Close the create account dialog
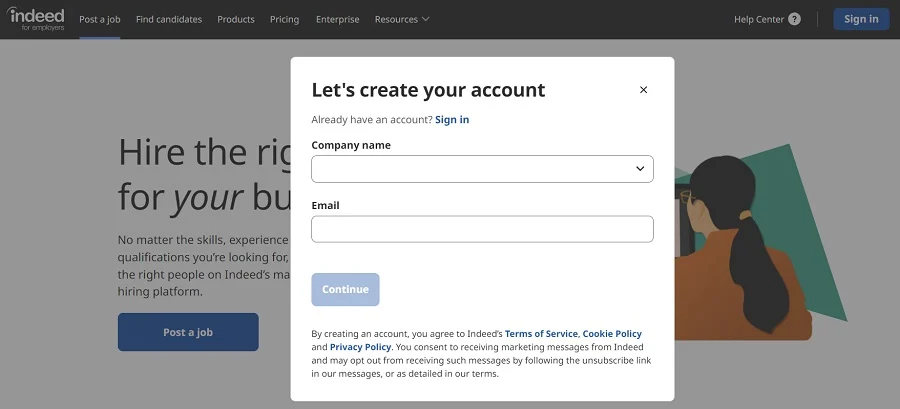The image size is (900, 409). 643,89
